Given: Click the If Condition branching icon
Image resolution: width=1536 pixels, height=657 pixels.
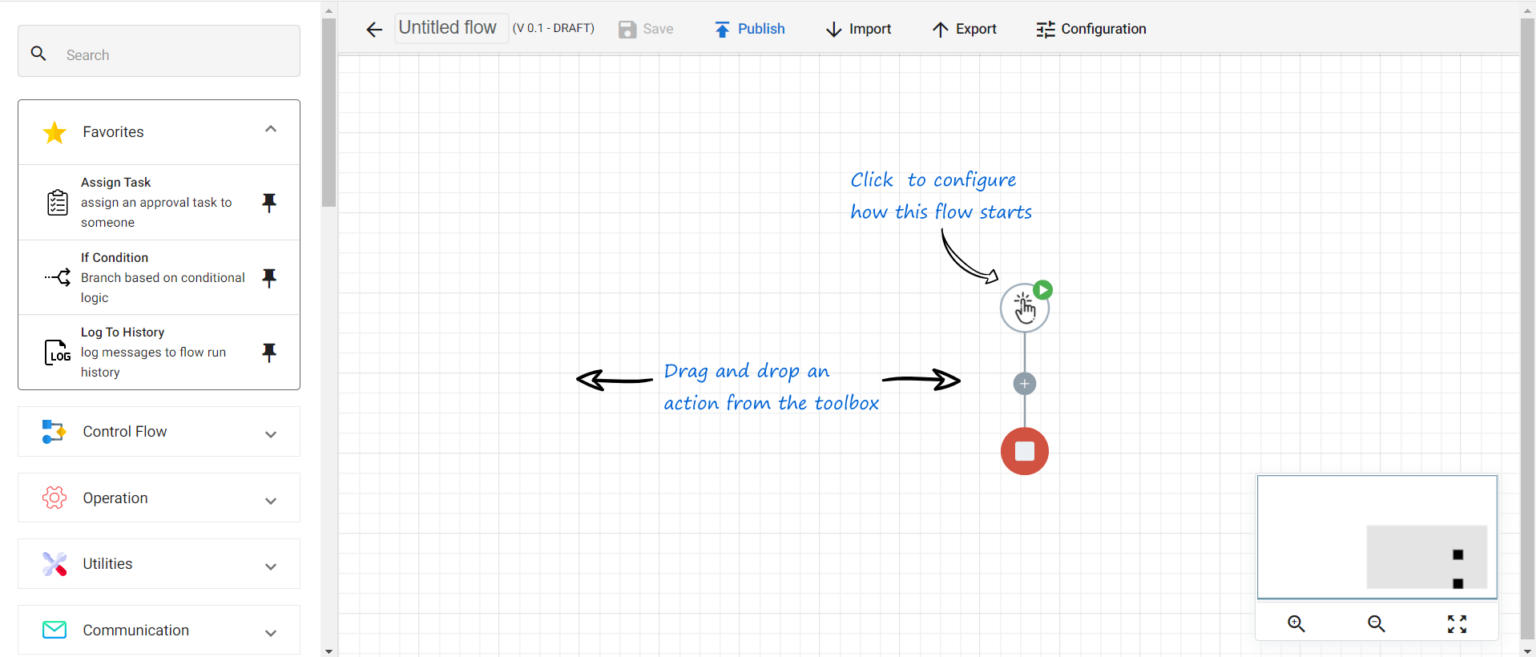Looking at the screenshot, I should tap(57, 277).
